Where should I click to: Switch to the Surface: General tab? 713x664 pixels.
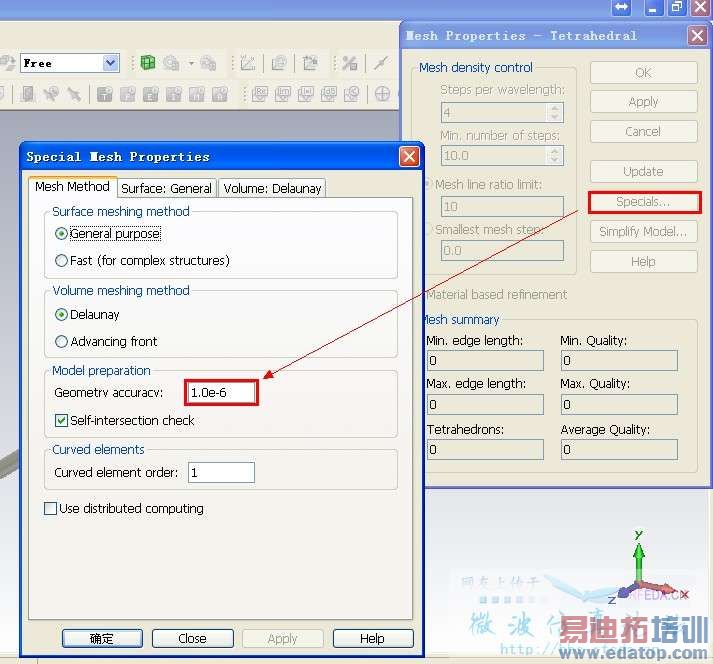pos(166,188)
